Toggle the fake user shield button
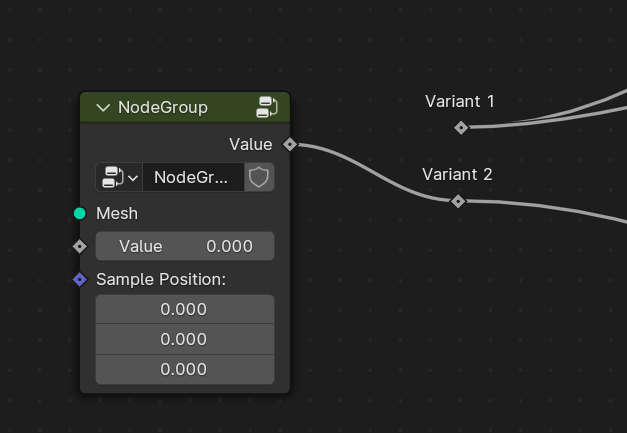 pos(259,177)
